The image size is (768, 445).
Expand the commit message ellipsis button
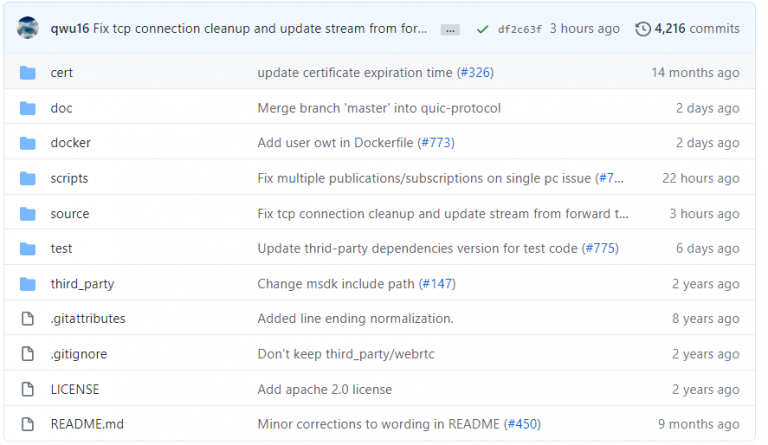pos(450,29)
